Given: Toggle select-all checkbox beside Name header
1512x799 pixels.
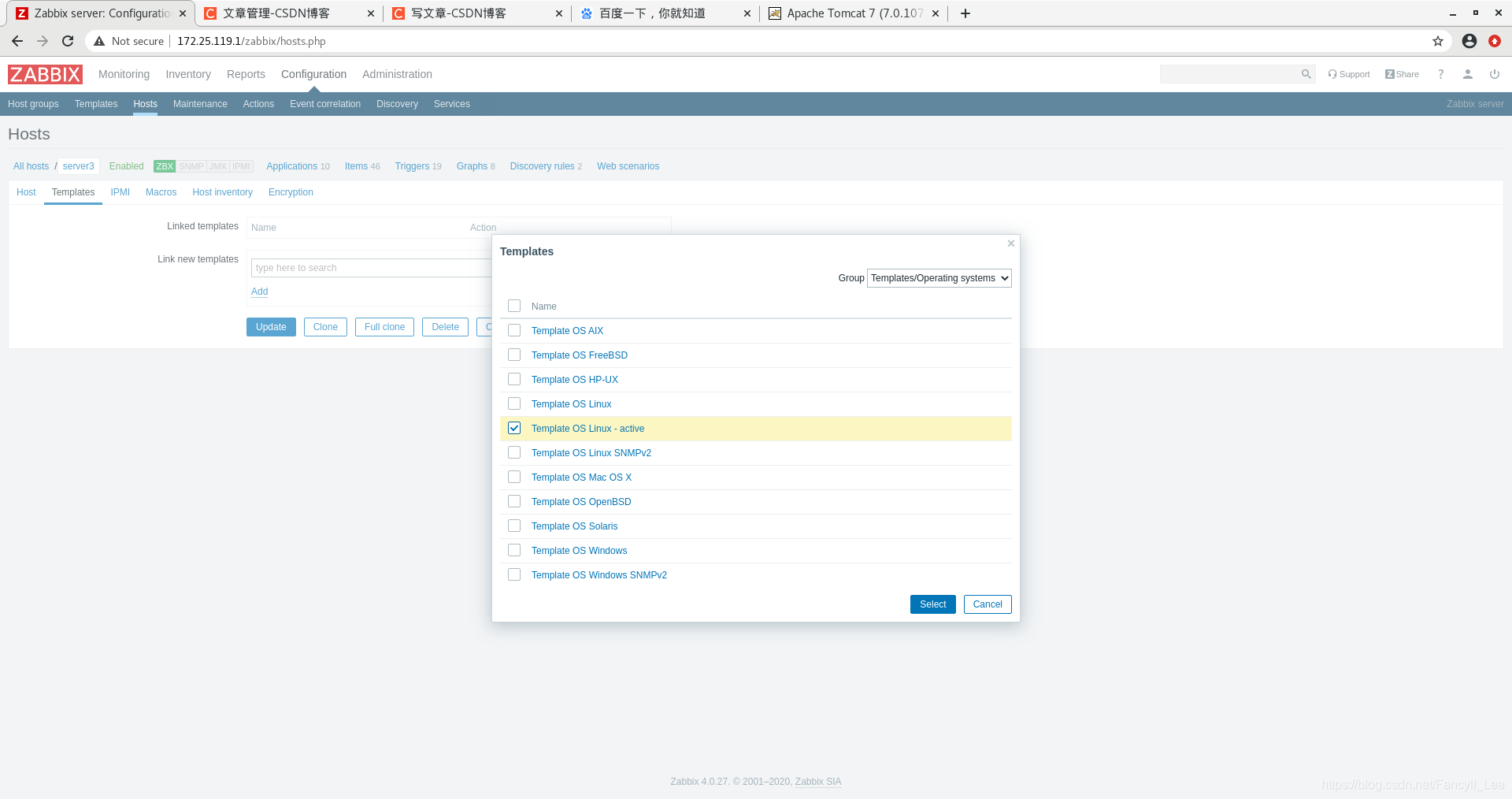Looking at the screenshot, I should pyautogui.click(x=514, y=306).
